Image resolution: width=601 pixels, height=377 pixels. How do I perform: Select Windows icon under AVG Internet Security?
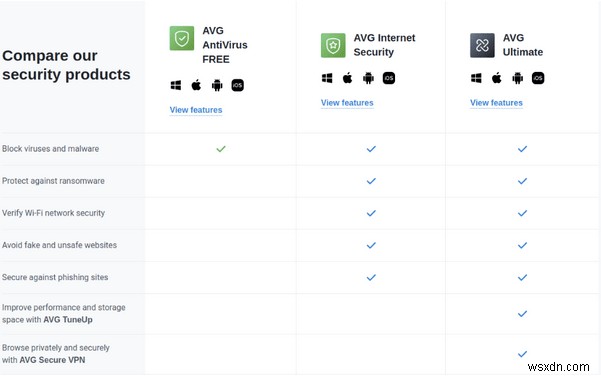327,78
